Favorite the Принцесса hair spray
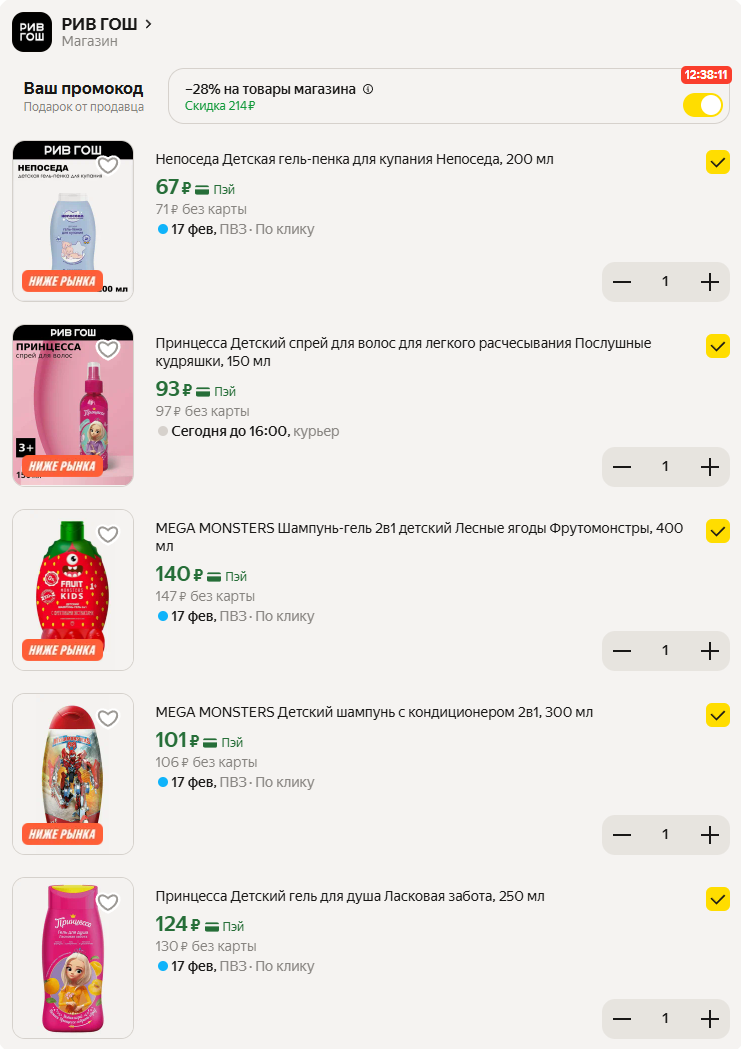The height and width of the screenshot is (1049, 741). [108, 350]
